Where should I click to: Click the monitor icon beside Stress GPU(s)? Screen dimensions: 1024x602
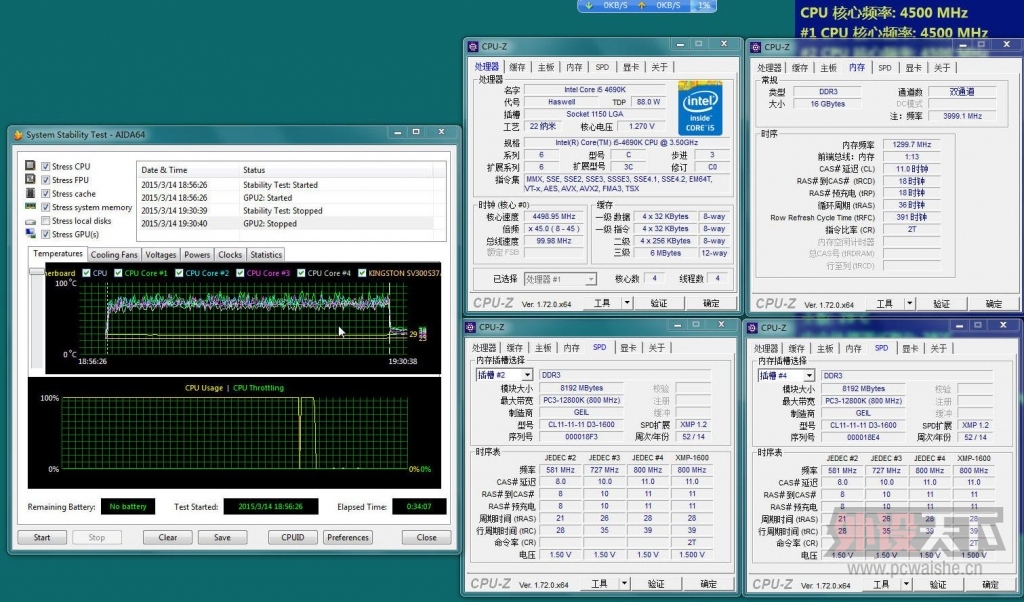click(x=30, y=234)
